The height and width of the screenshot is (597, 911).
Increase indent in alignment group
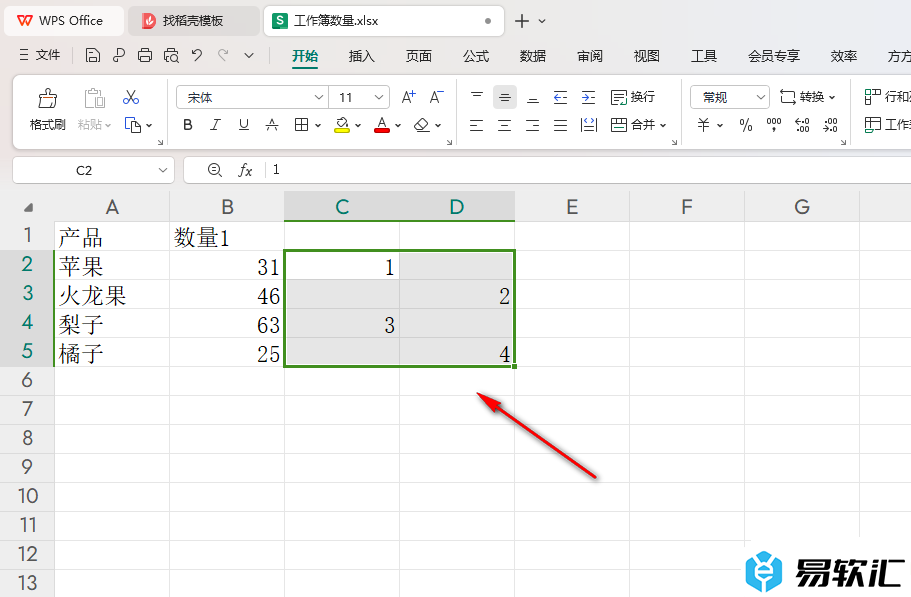[x=589, y=97]
